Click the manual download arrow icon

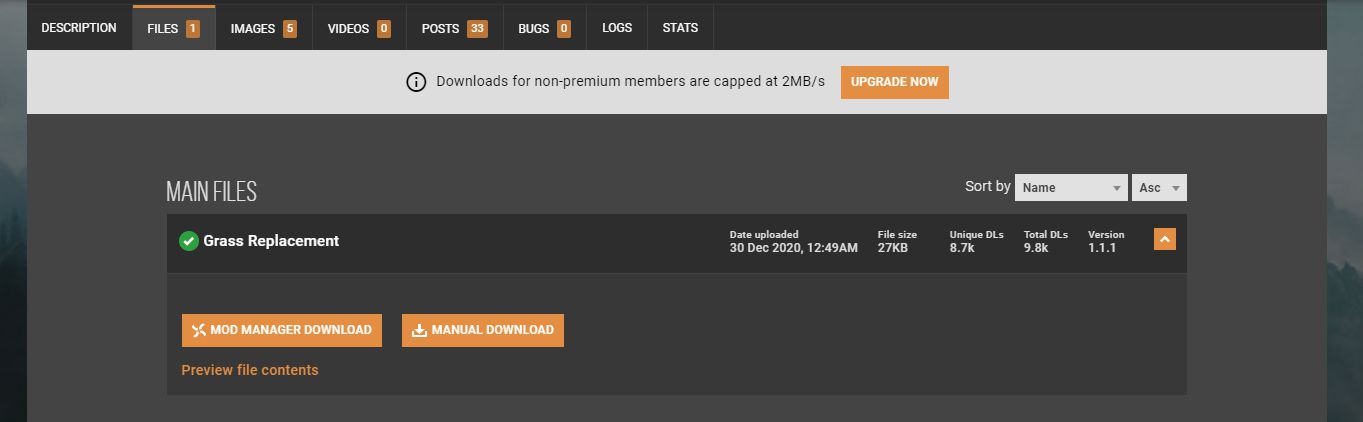[420, 330]
